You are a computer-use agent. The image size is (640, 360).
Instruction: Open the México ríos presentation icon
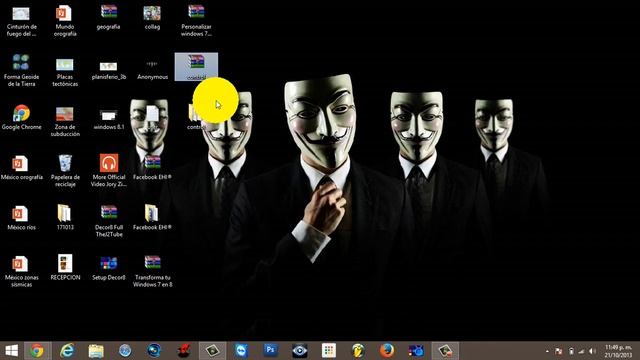(21, 218)
